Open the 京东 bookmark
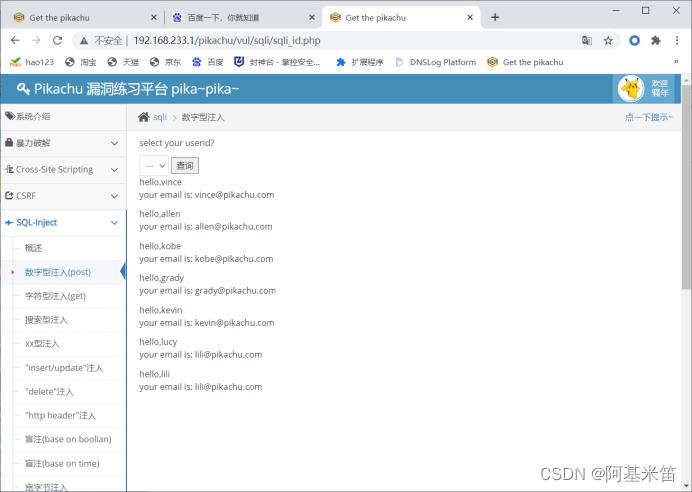692x492 pixels. [x=165, y=62]
